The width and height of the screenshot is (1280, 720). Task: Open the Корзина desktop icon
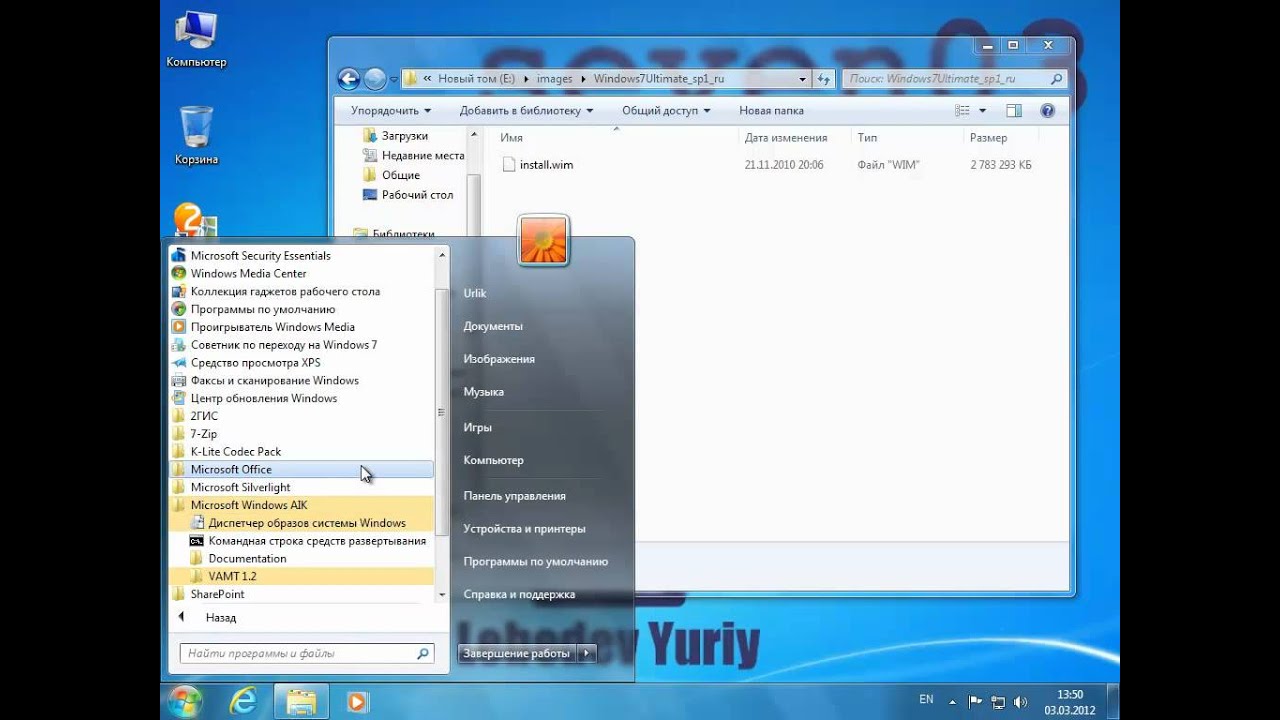point(196,136)
